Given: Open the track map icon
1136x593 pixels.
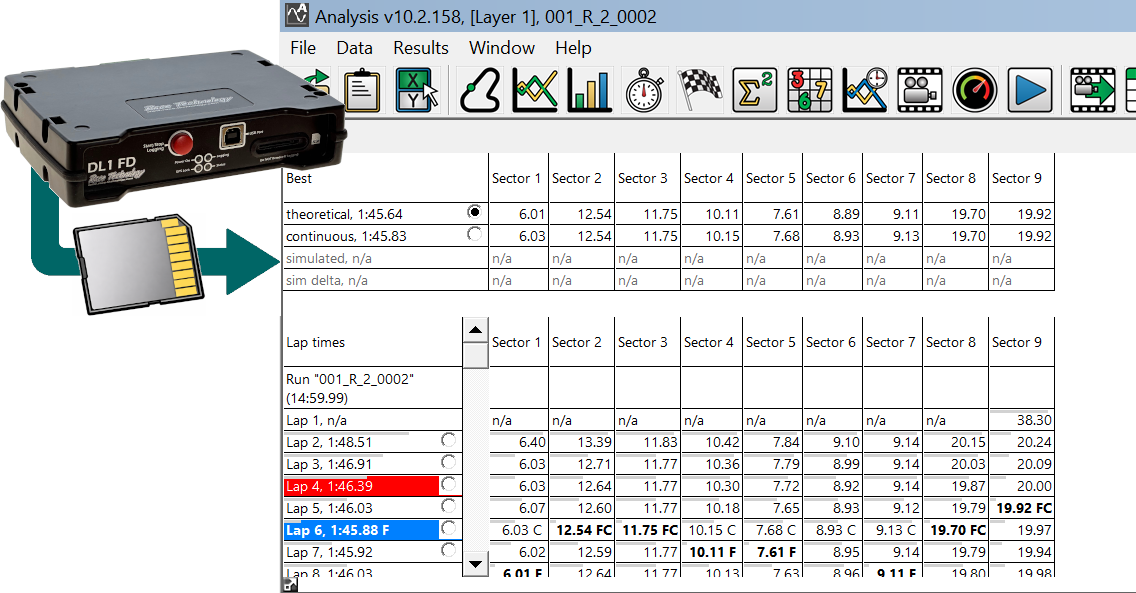Looking at the screenshot, I should click(x=480, y=91).
